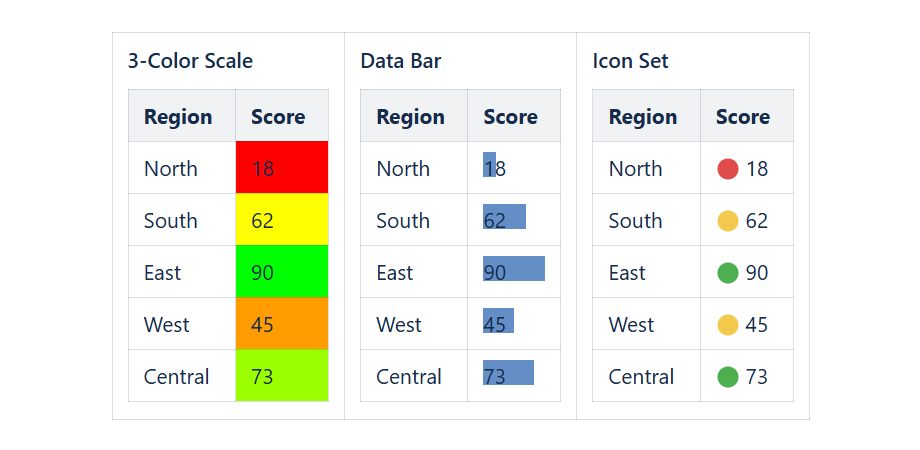Click the red circle icon next to 18
This screenshot has width=920, height=450.
tap(728, 169)
